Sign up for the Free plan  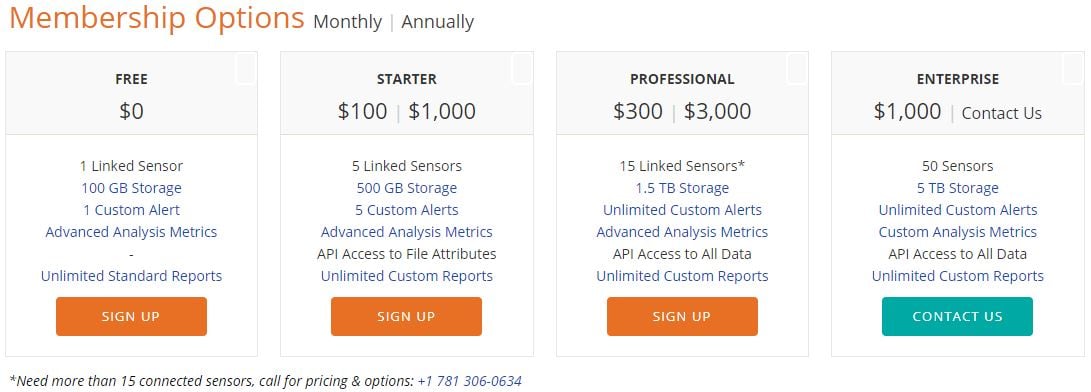coord(131,316)
